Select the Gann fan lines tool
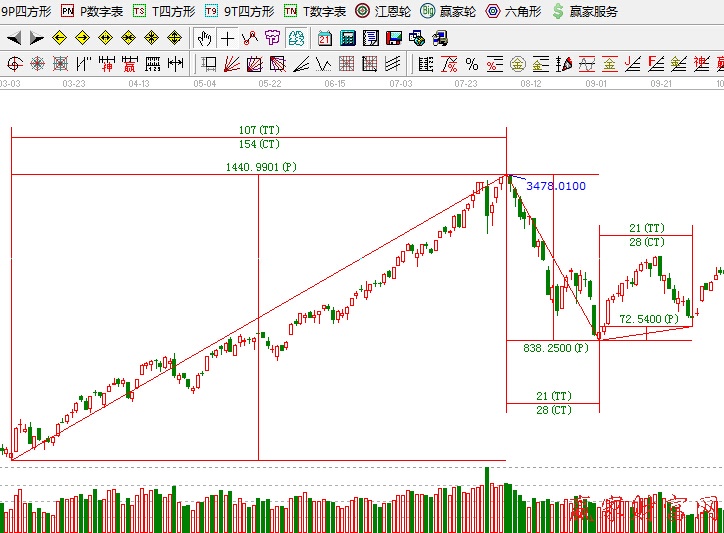This screenshot has height=533, width=724. pos(231,65)
